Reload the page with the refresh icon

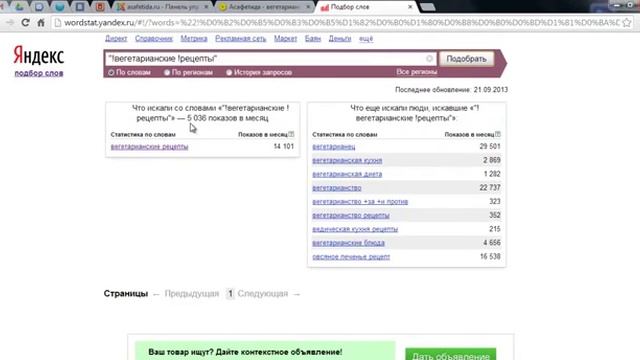[x=25, y=22]
